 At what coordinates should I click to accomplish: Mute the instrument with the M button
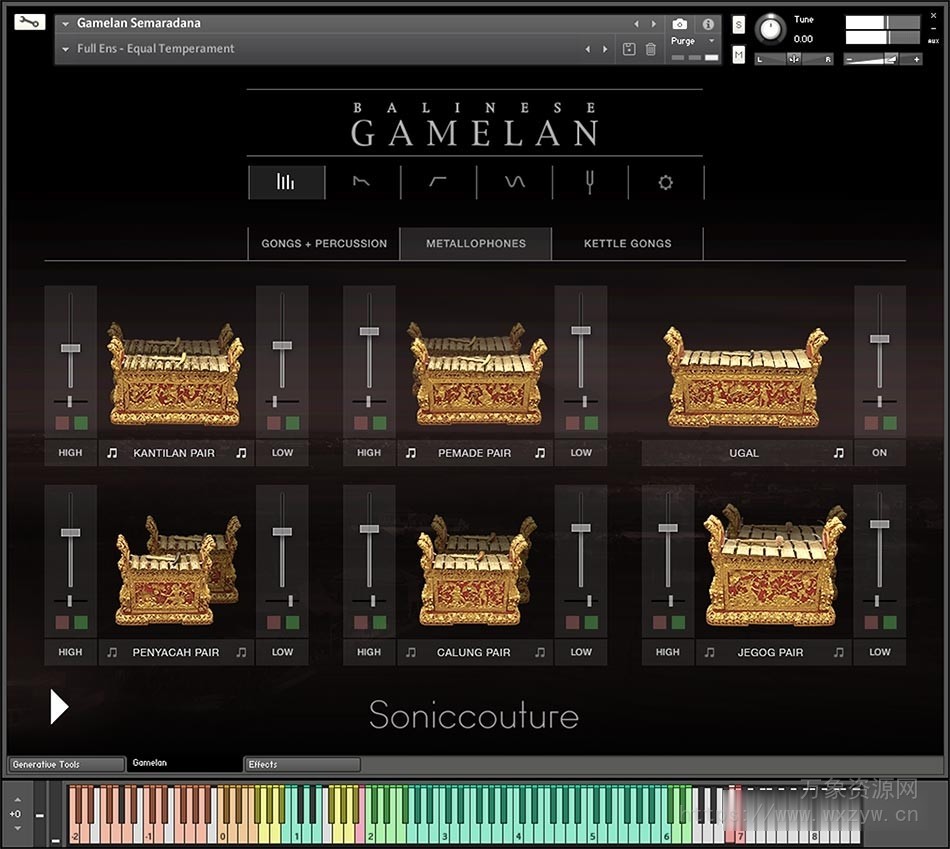click(739, 55)
